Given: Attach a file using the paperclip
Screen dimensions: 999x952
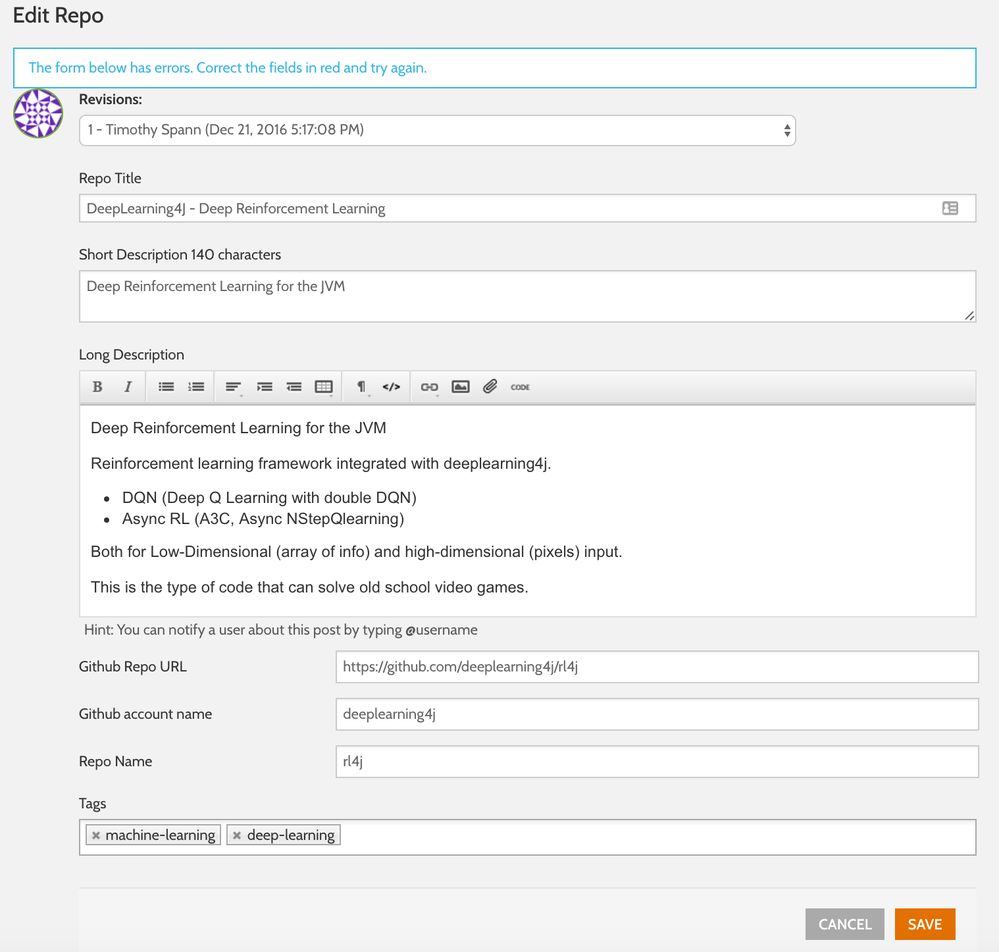Looking at the screenshot, I should 490,387.
